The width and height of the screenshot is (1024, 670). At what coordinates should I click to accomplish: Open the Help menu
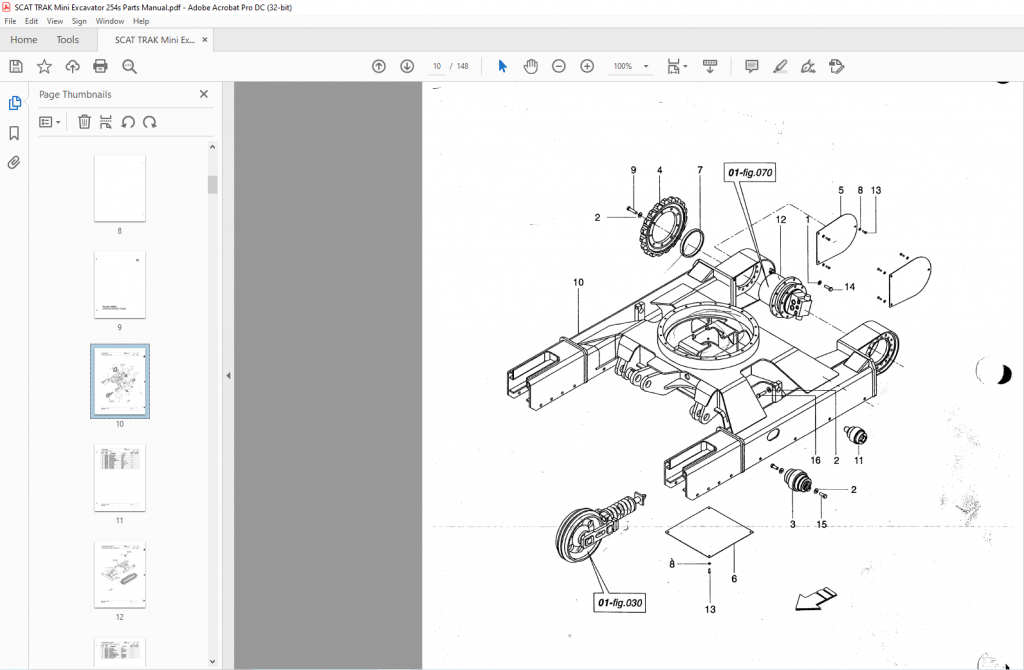141,21
